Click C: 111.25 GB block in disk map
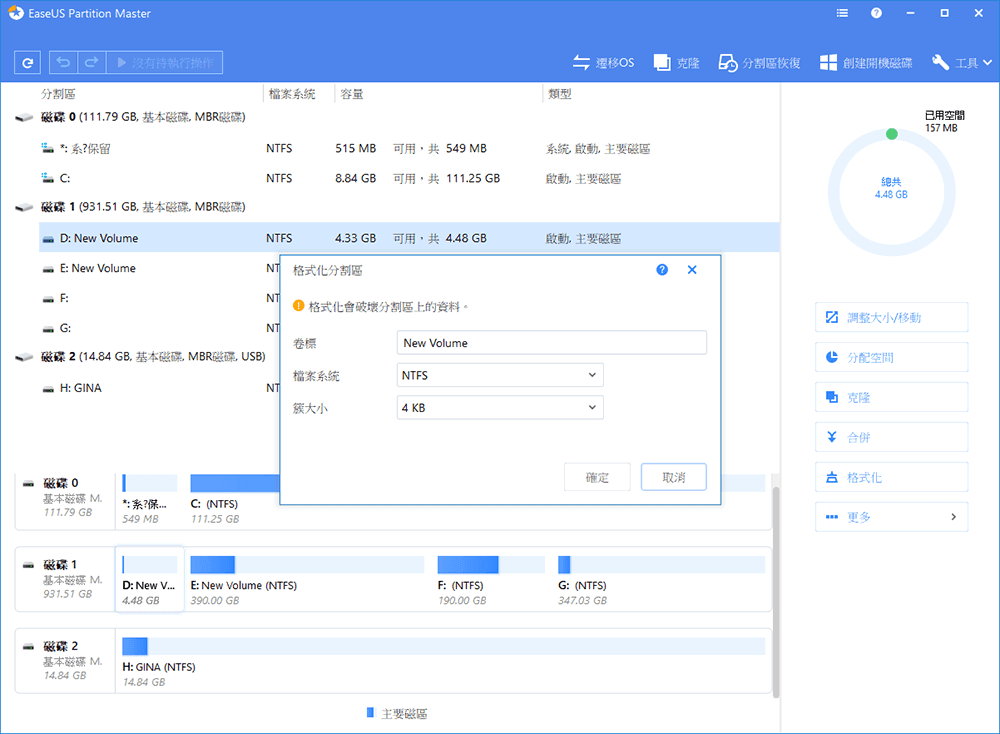The height and width of the screenshot is (734, 1000). click(233, 499)
